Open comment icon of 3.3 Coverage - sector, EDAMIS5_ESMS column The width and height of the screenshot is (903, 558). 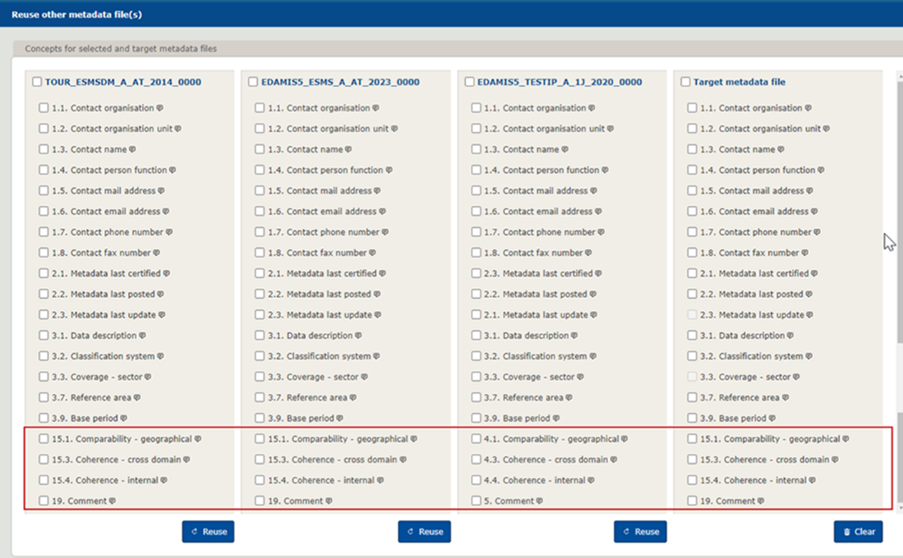click(365, 377)
